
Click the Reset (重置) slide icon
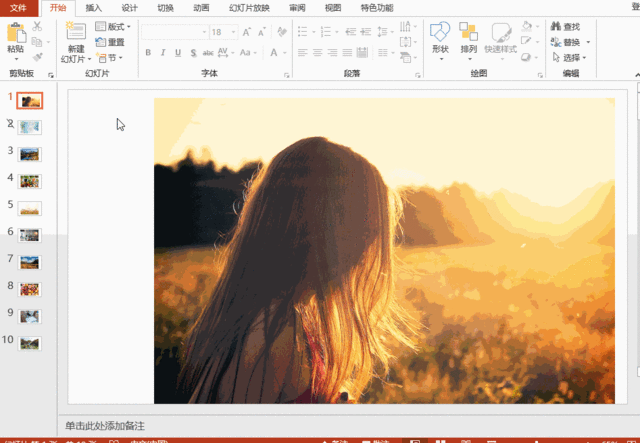pyautogui.click(x=111, y=42)
